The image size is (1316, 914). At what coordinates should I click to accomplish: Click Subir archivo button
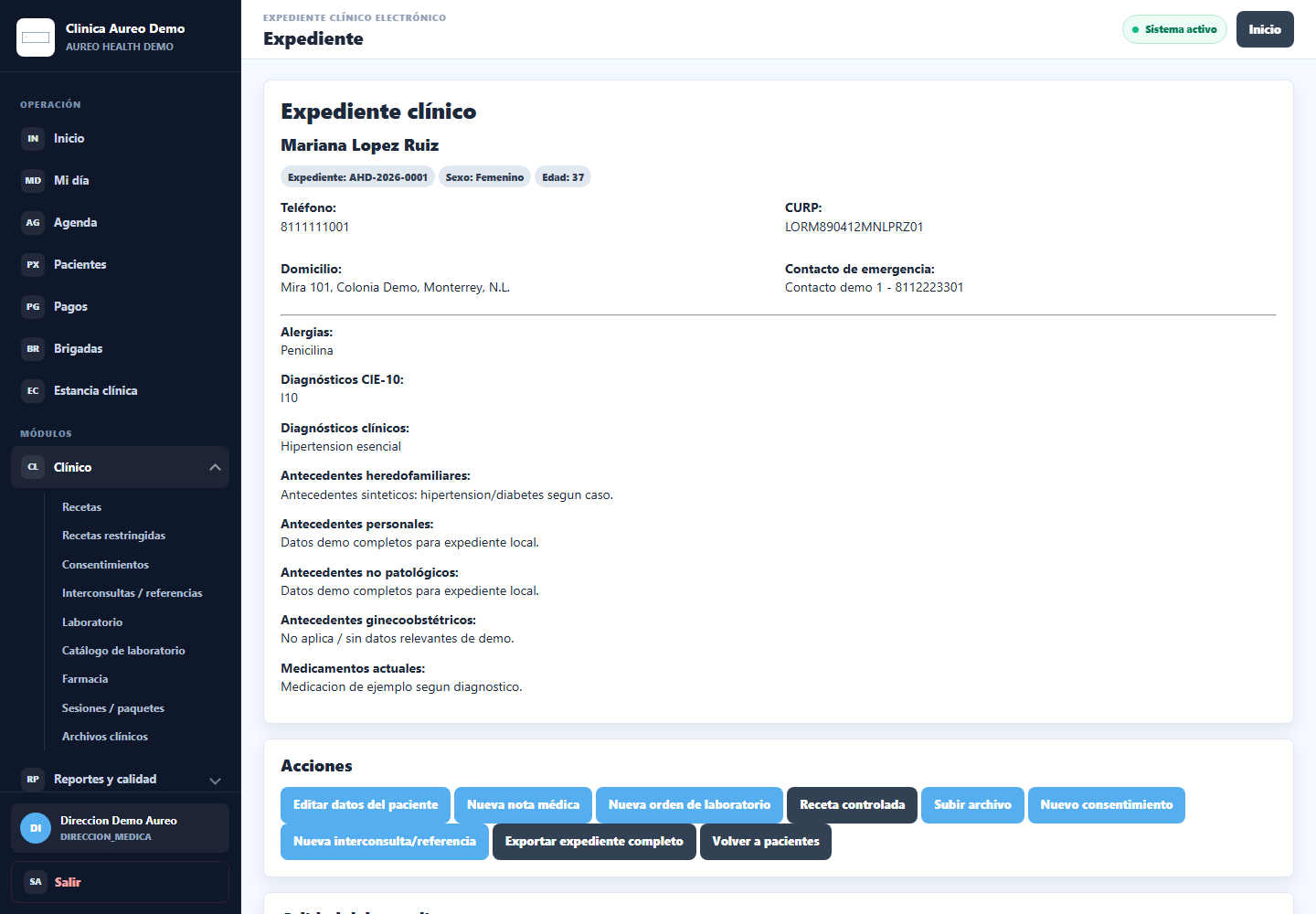972,805
